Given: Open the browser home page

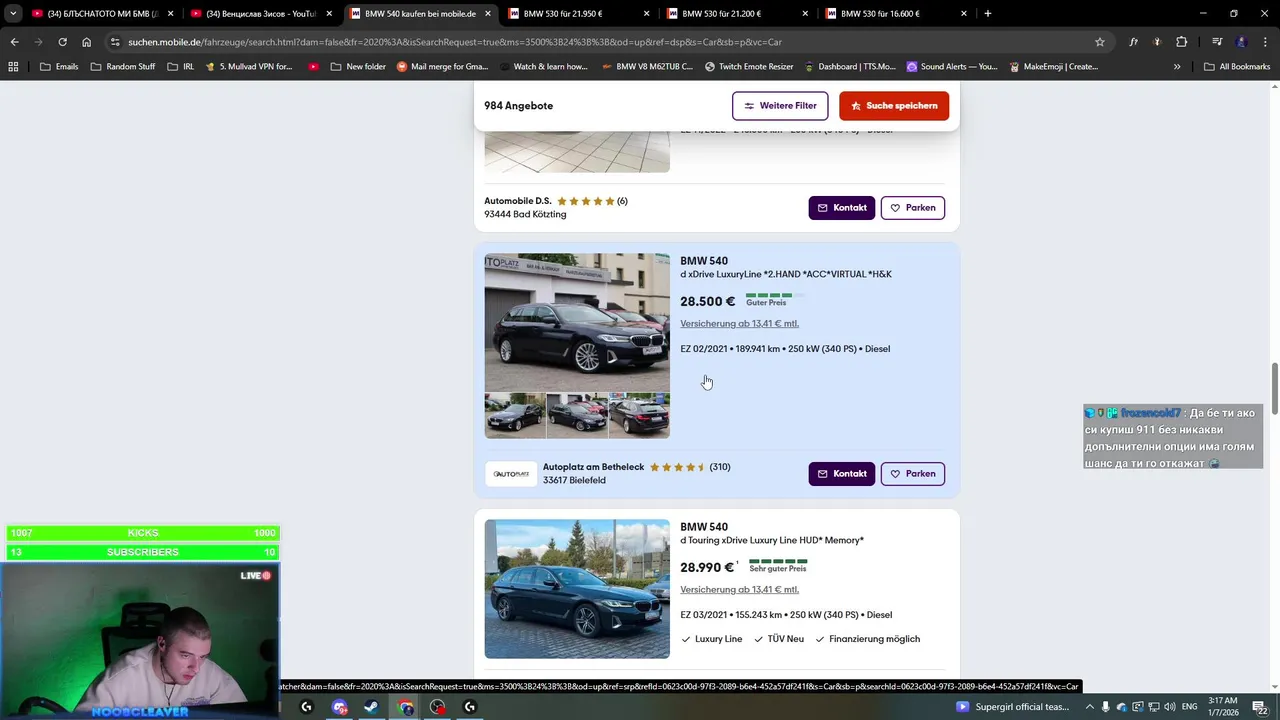Looking at the screenshot, I should tap(86, 42).
